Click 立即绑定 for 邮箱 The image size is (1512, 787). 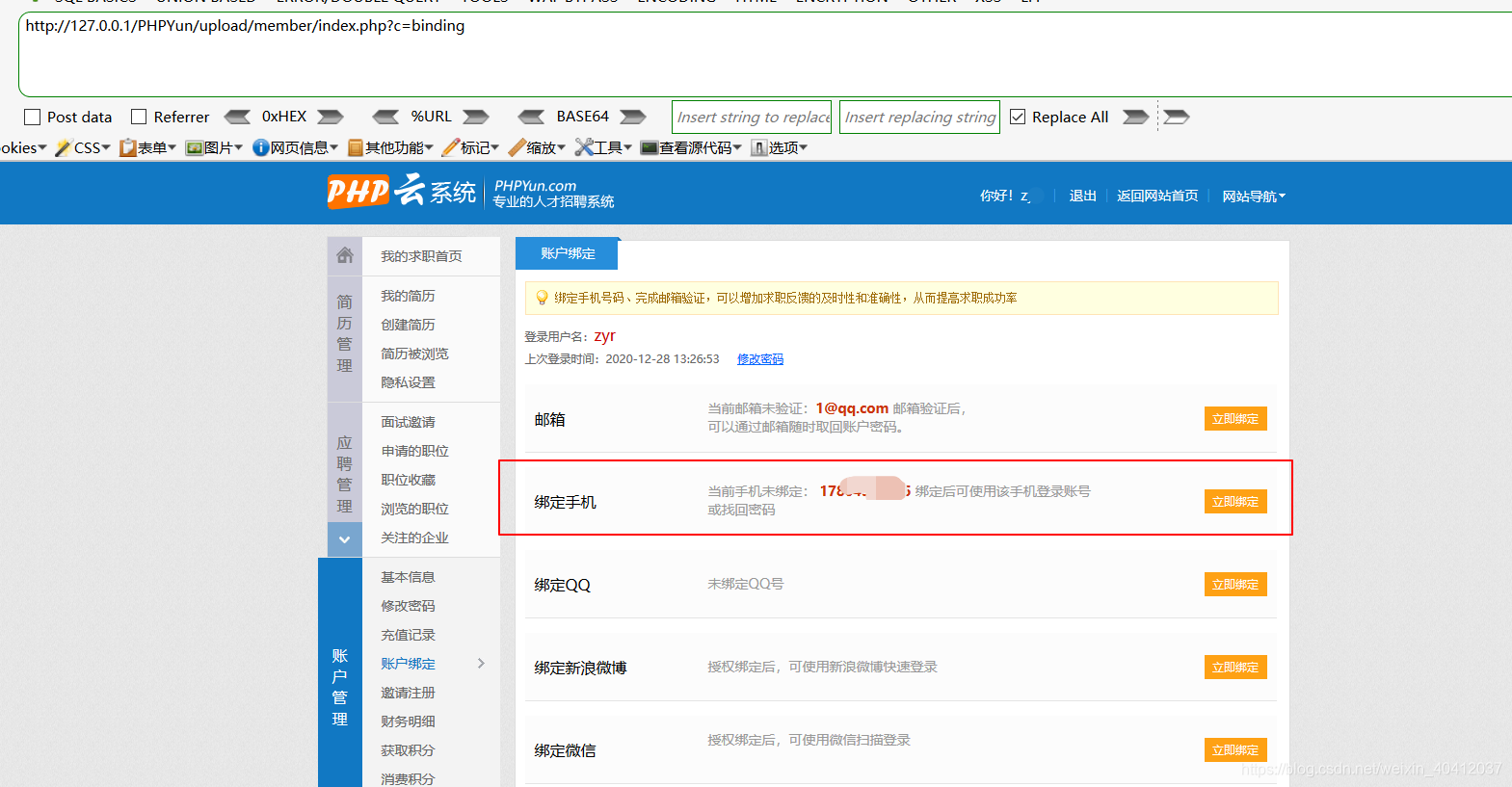(1235, 419)
